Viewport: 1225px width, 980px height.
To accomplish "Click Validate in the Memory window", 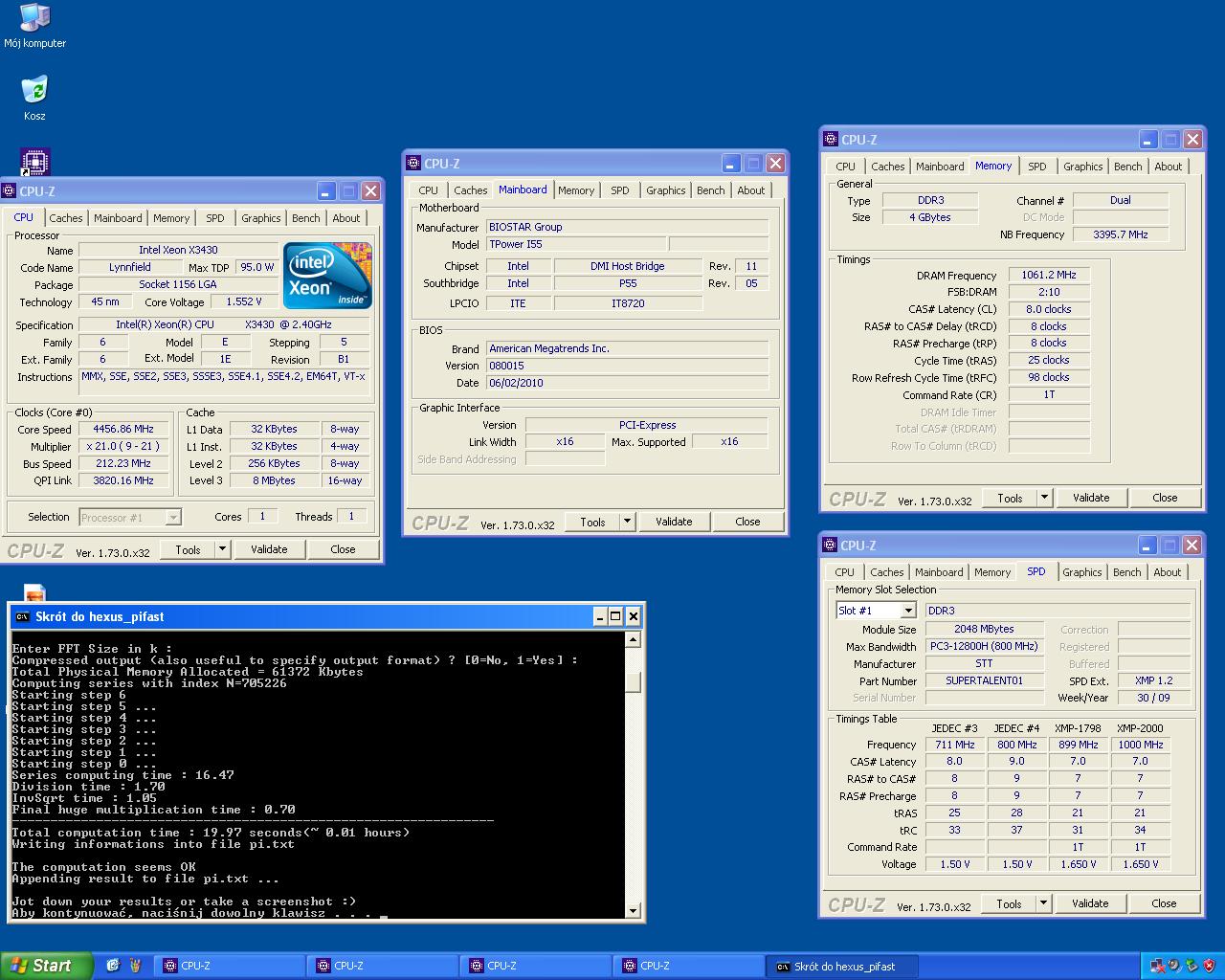I will pyautogui.click(x=1091, y=498).
